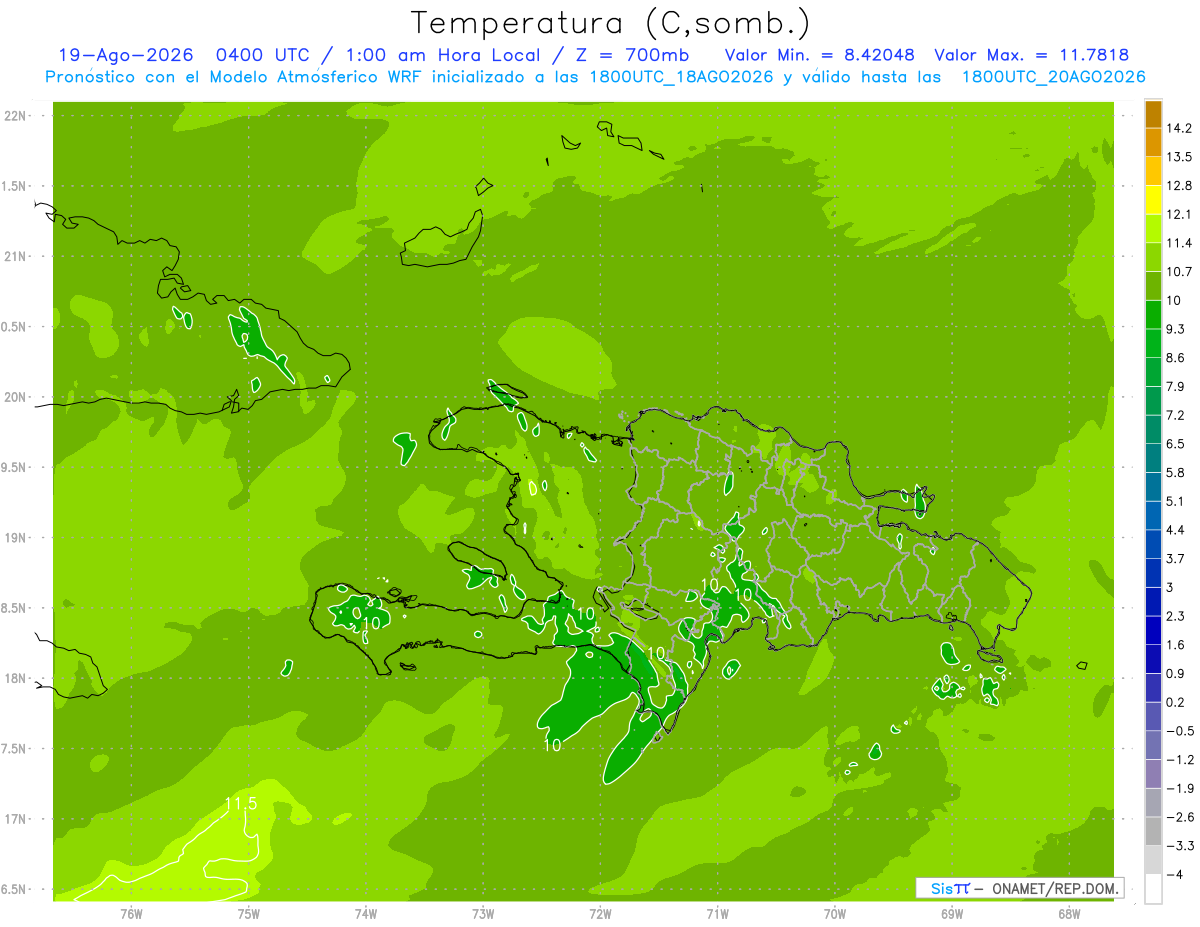Click the "68W" longitude axis label
The height and width of the screenshot is (927, 1200).
point(1068,914)
